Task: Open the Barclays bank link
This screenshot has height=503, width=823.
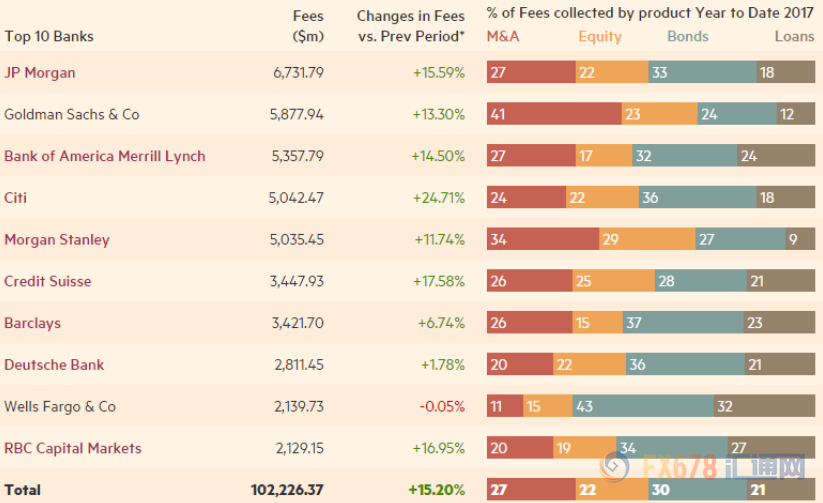Action: pyautogui.click(x=33, y=323)
